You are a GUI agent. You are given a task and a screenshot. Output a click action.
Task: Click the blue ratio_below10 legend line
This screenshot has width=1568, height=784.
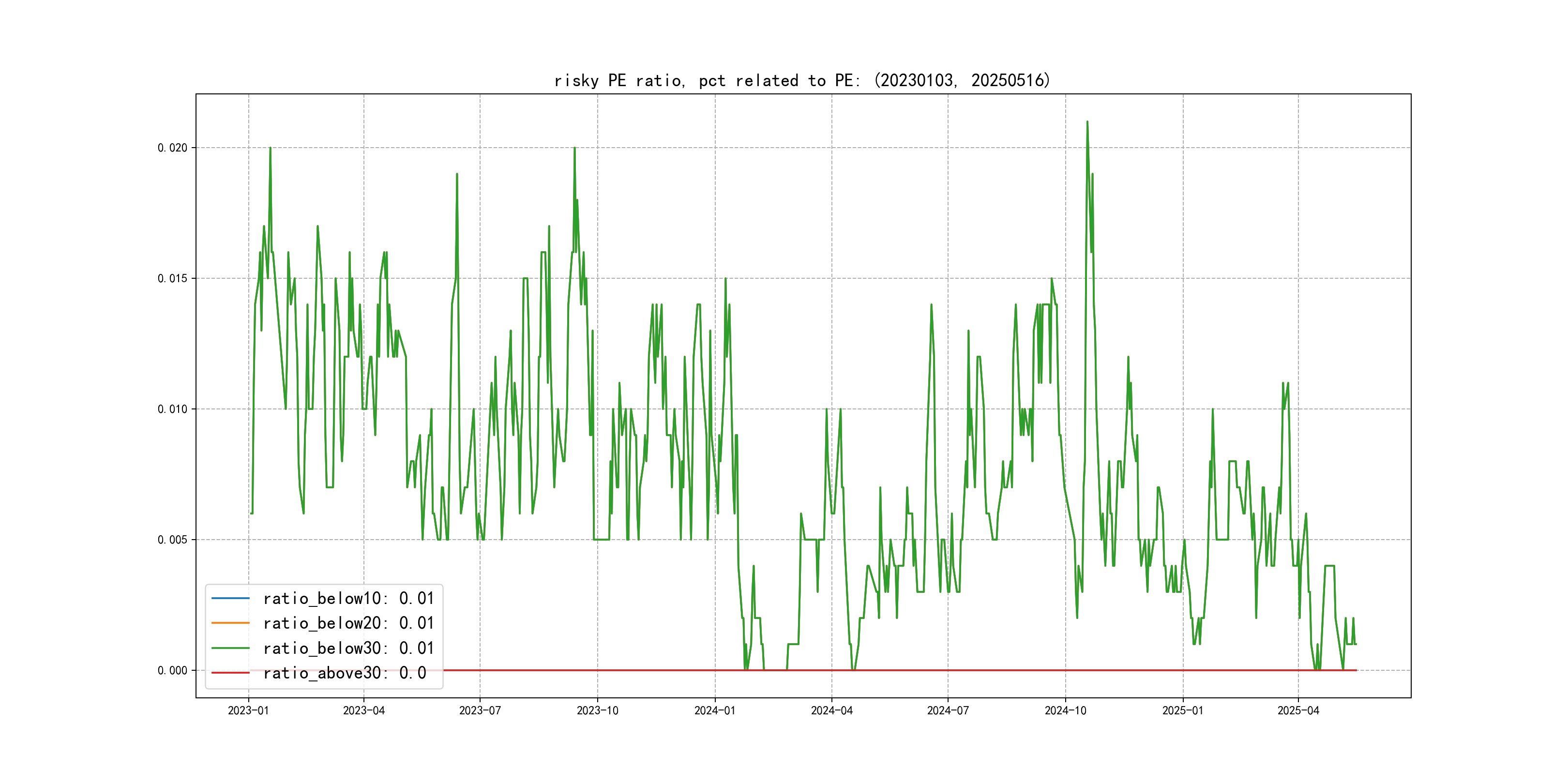point(230,598)
